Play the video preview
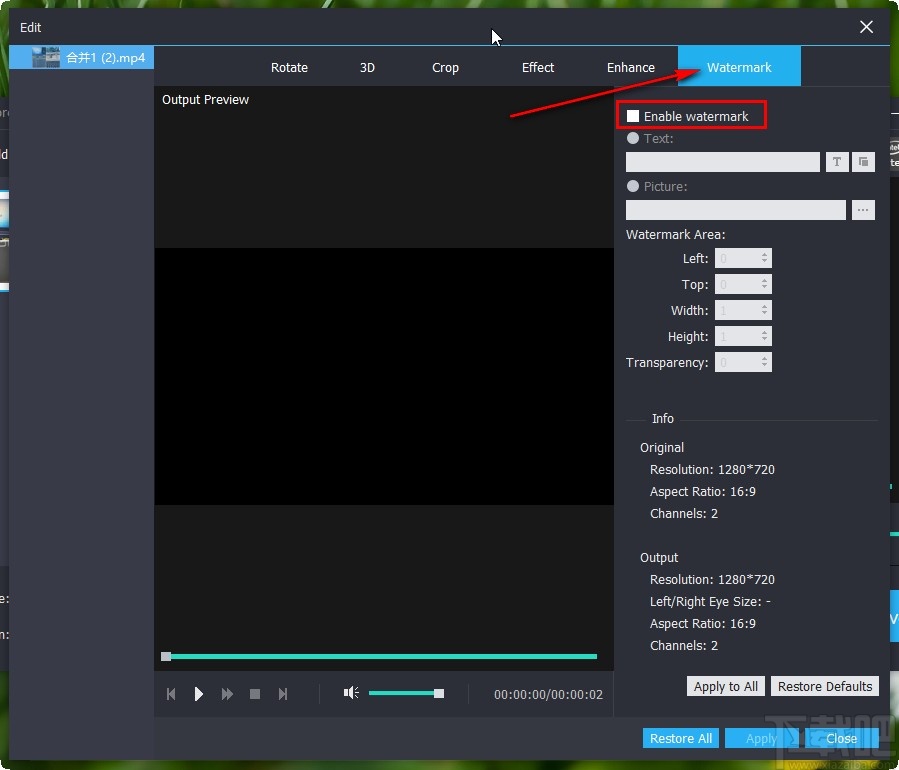 tap(198, 694)
